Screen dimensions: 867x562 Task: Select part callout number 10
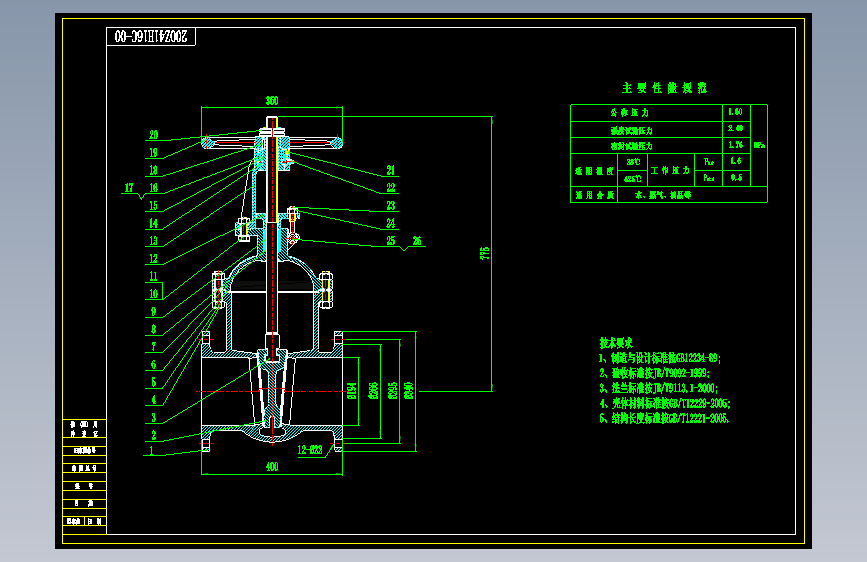(154, 294)
